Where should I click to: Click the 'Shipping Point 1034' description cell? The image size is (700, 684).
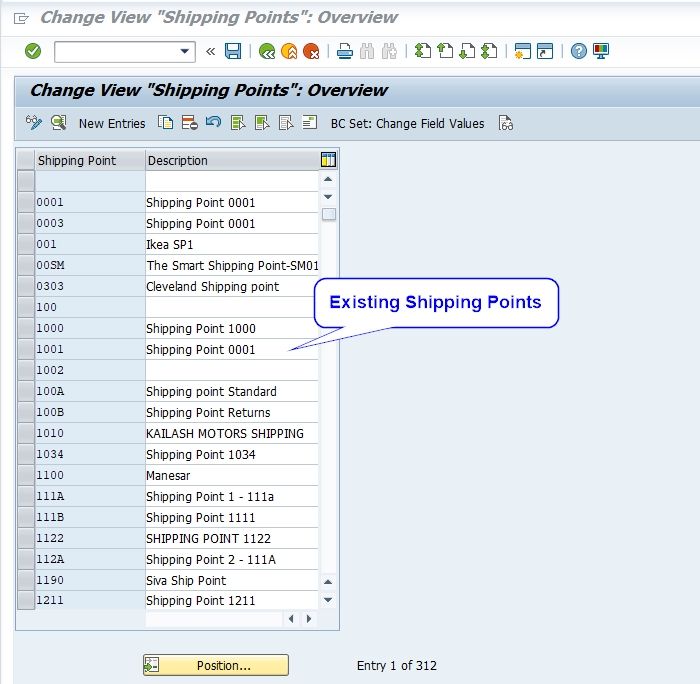point(232,455)
